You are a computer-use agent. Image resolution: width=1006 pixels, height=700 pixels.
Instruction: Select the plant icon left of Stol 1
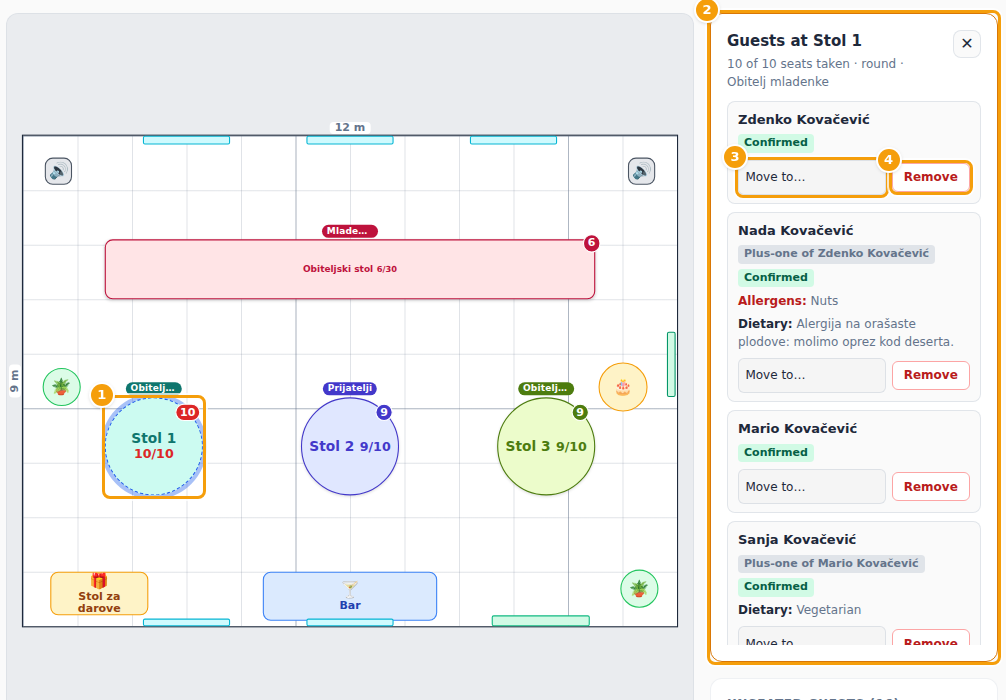click(62, 387)
